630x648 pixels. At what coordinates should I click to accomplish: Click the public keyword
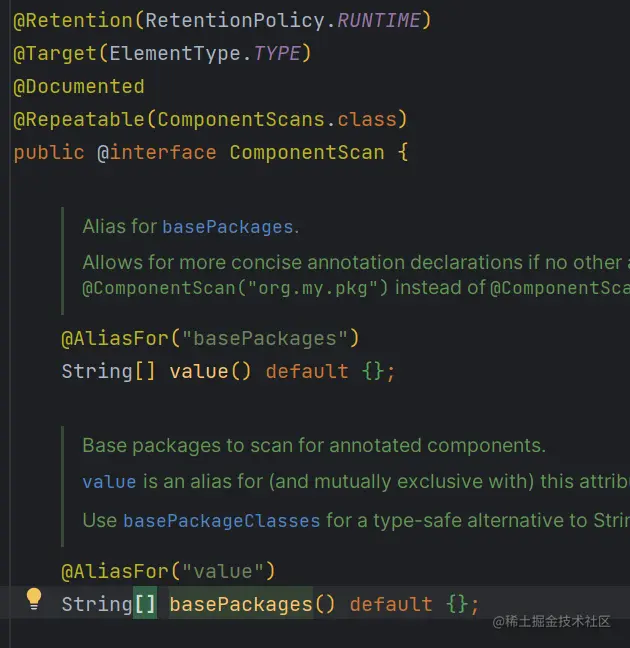point(49,153)
